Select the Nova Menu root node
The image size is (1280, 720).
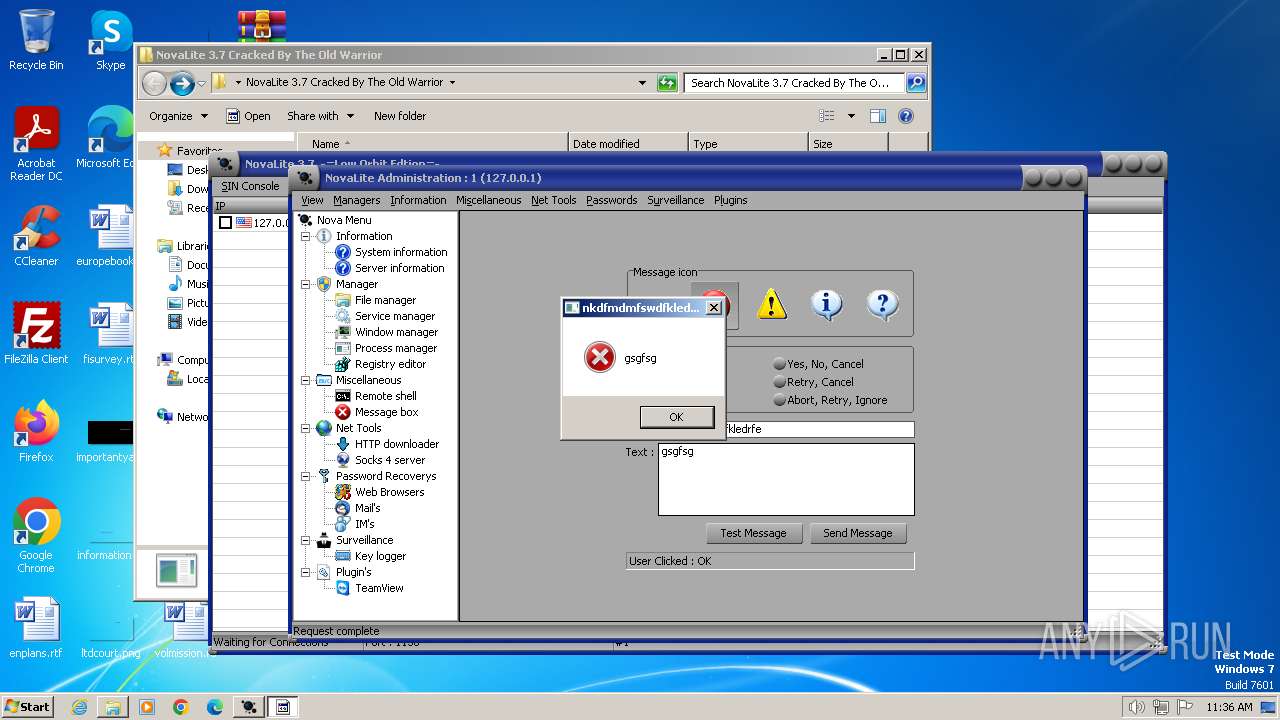pos(344,220)
